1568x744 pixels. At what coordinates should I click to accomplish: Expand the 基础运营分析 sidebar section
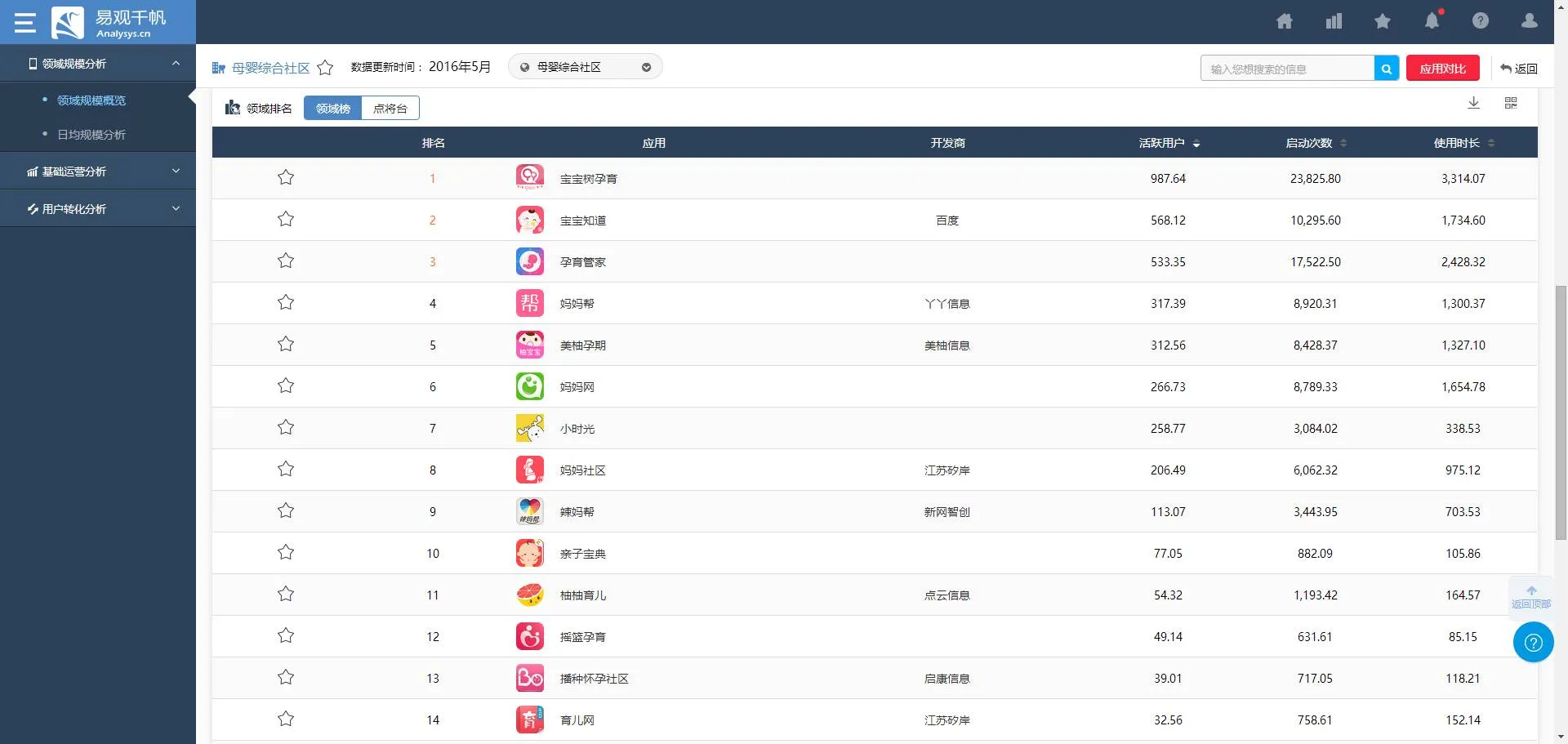point(98,171)
